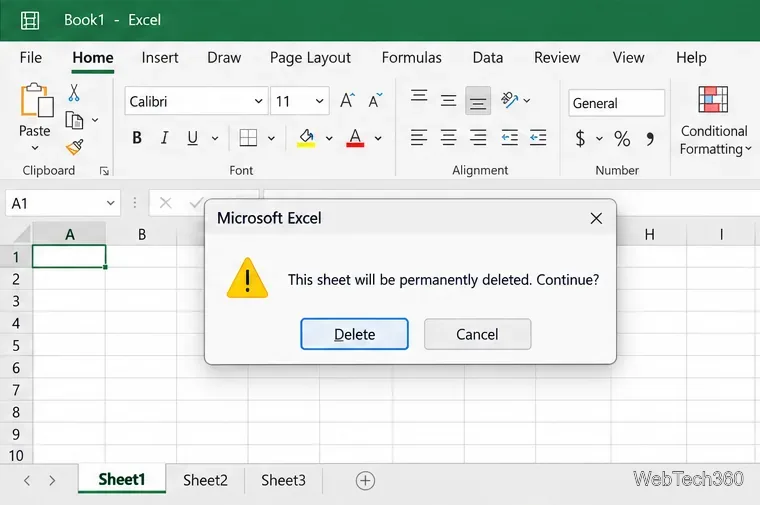The height and width of the screenshot is (505, 760).
Task: Select row 5 header
Action: tap(16, 346)
